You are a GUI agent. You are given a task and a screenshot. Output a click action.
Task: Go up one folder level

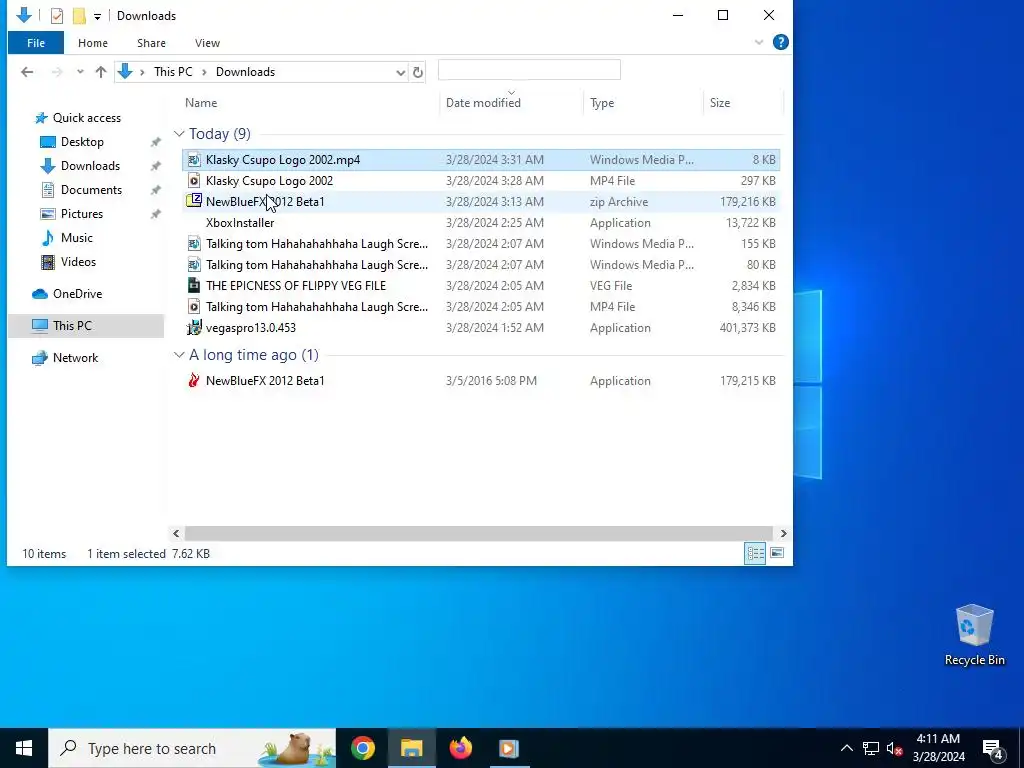click(101, 72)
